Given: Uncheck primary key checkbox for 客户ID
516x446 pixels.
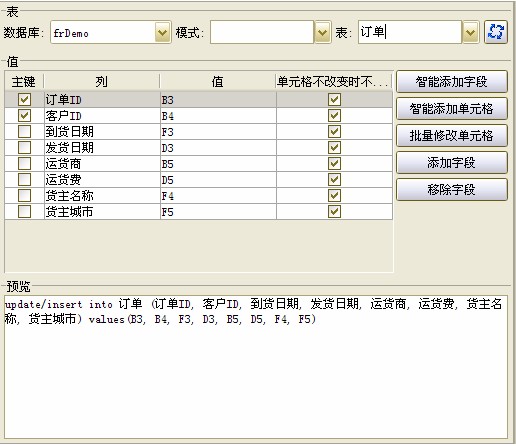Looking at the screenshot, I should (24, 115).
